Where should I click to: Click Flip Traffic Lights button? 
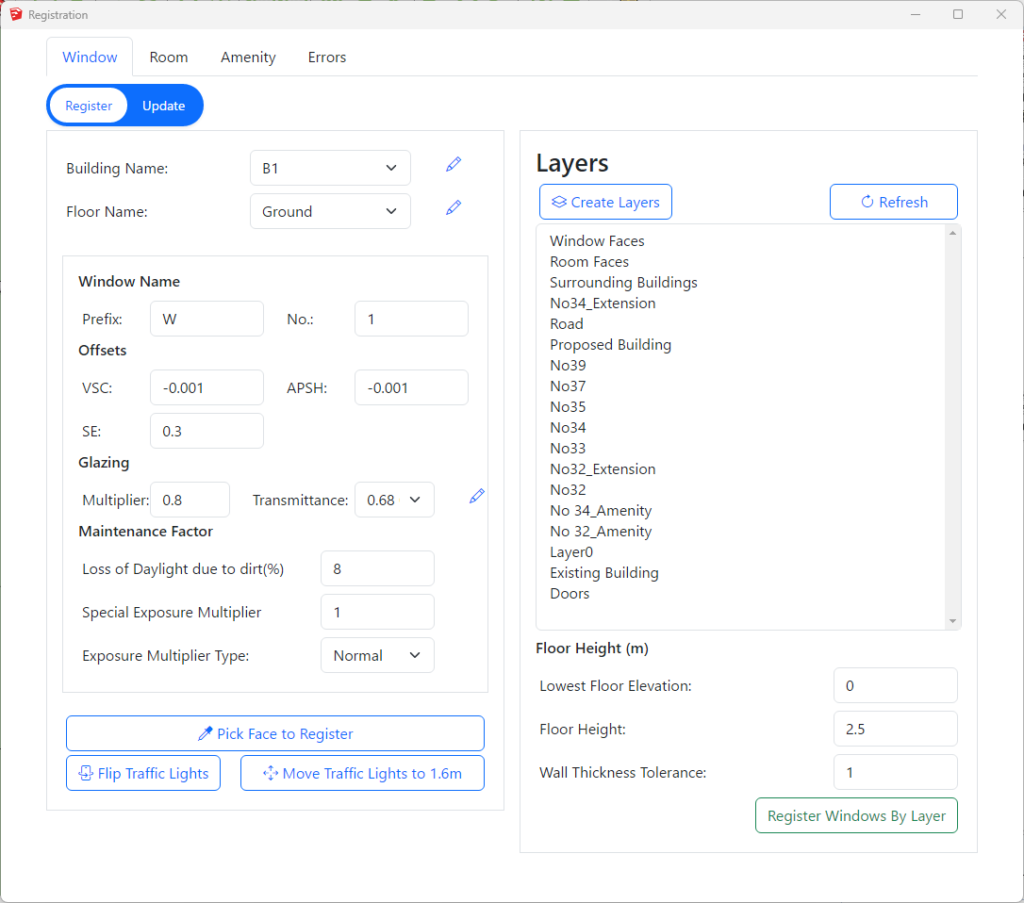point(143,773)
